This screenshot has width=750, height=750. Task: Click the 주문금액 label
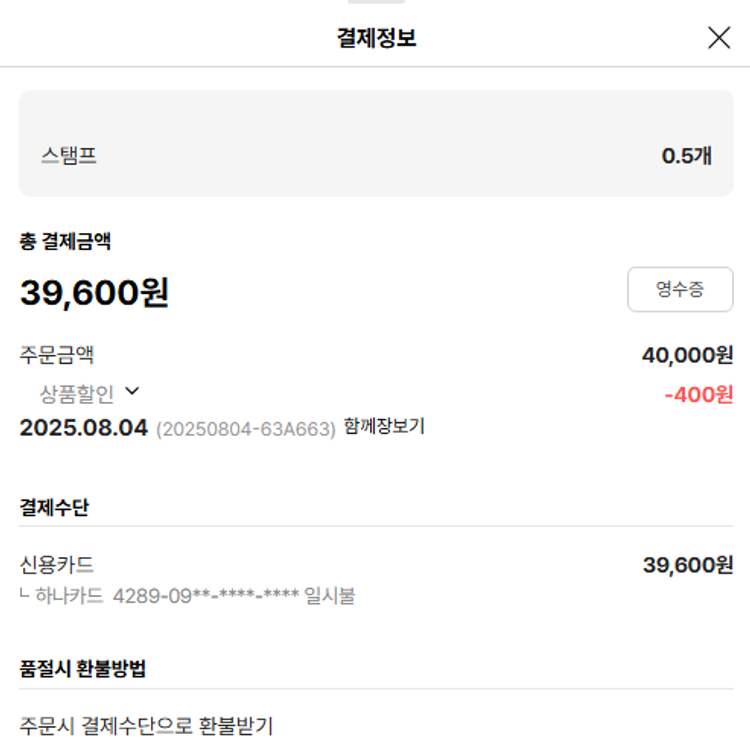[x=57, y=355]
